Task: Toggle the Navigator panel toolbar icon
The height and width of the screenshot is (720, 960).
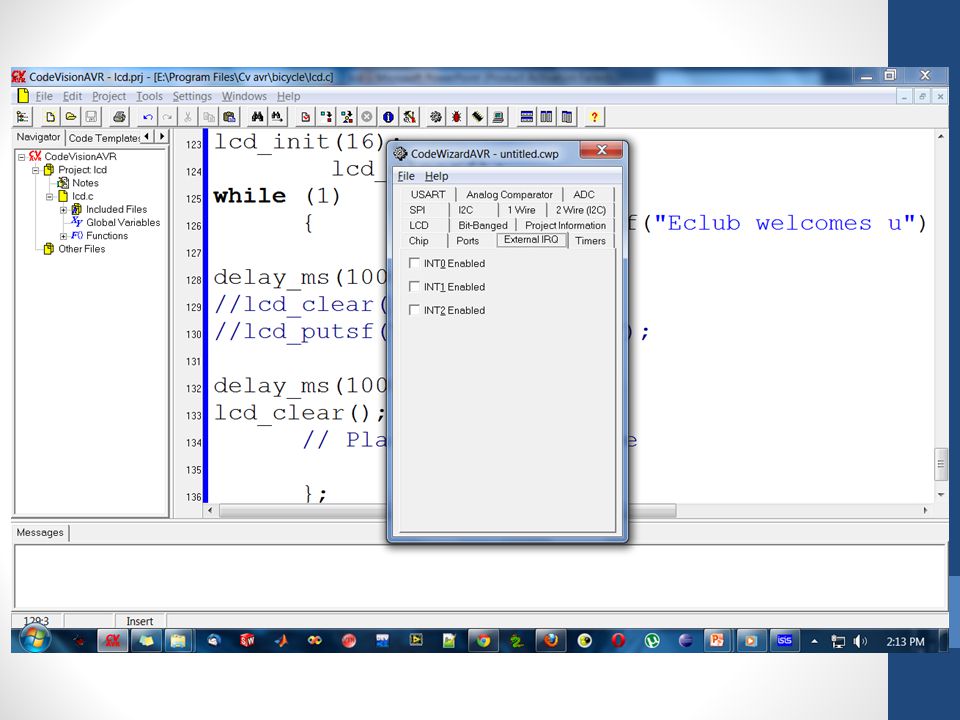Action: point(23,116)
